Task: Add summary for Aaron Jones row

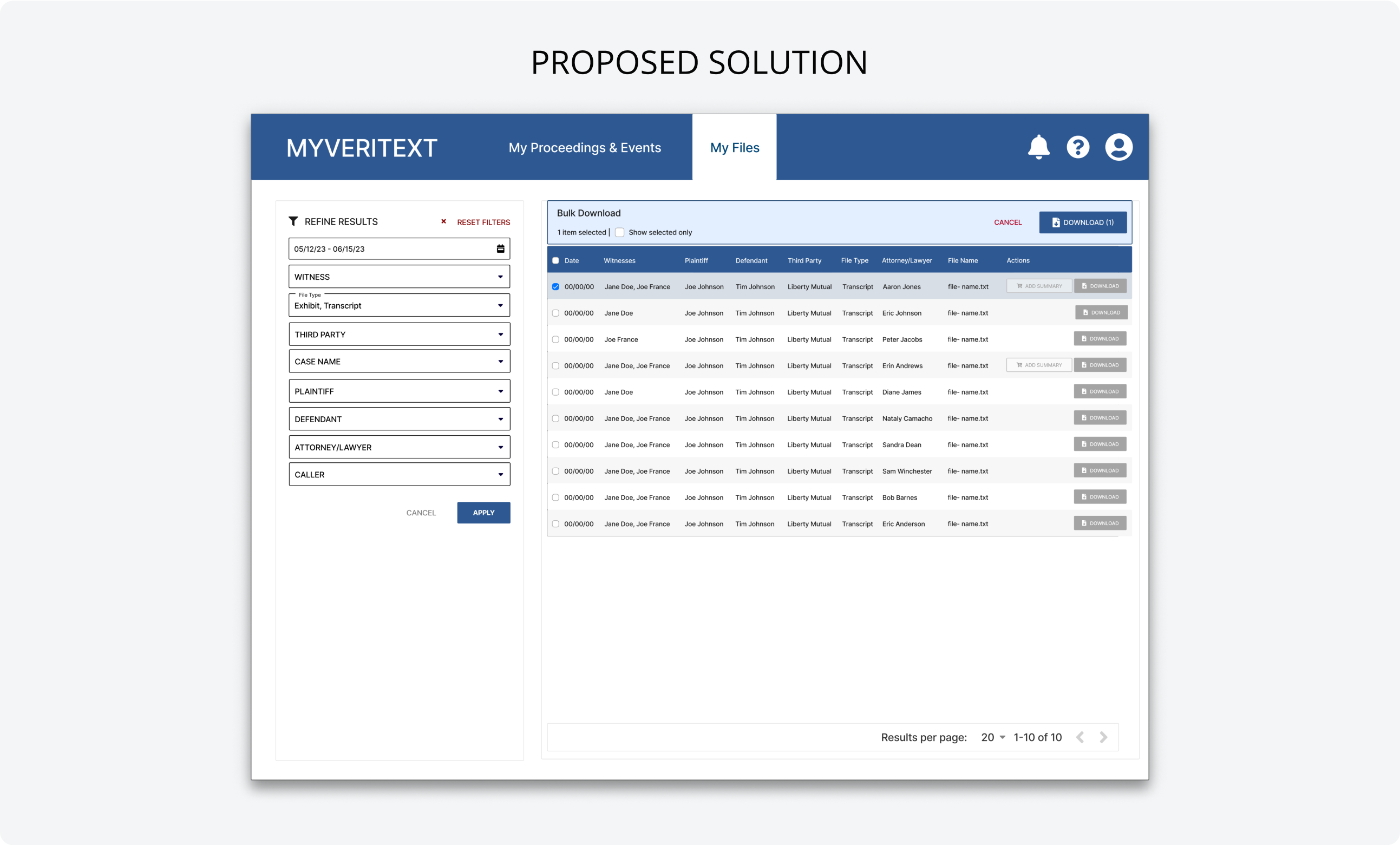Action: pyautogui.click(x=1039, y=286)
